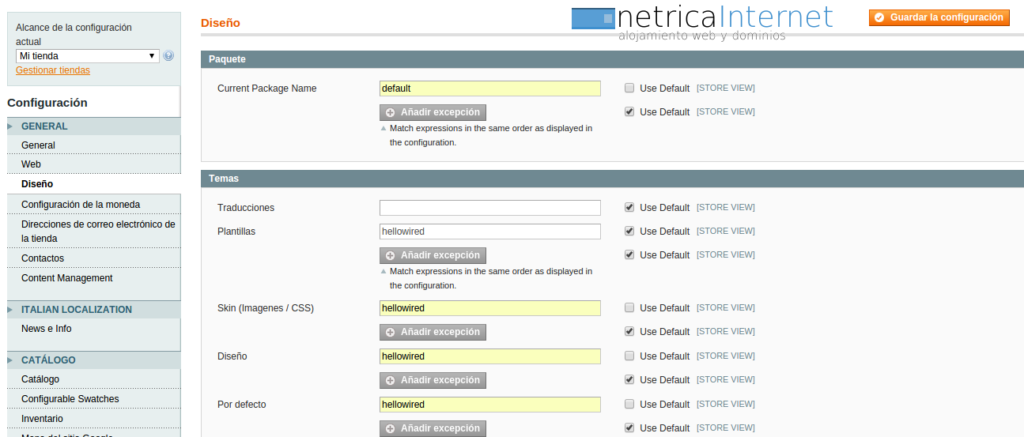Screen dimensions: 1024x437
Task: Enable Use Default for Current Package Name
Action: (629, 88)
